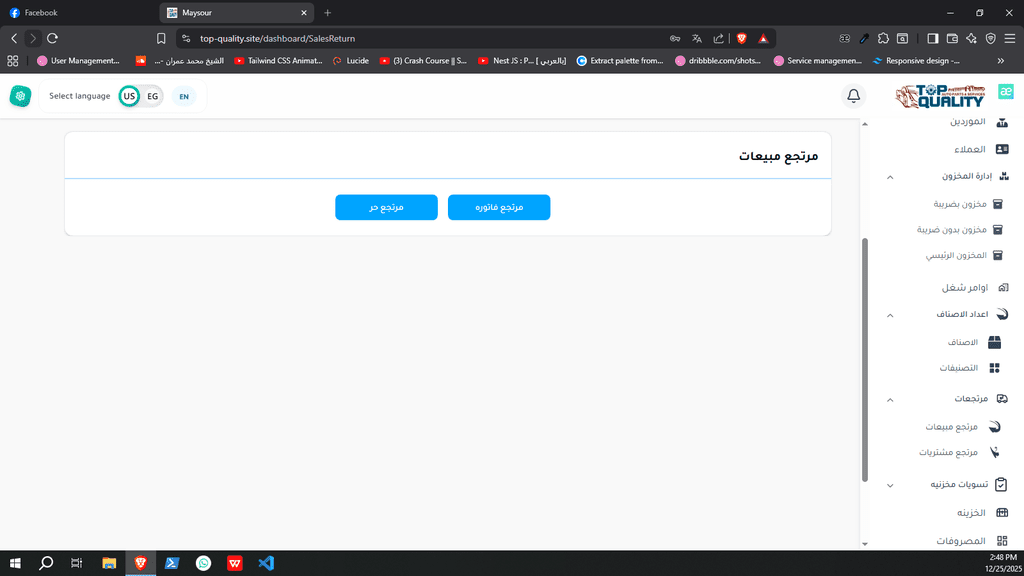Expand the تسويات مخزنيه section chevron
The height and width of the screenshot is (576, 1024).
(890, 485)
